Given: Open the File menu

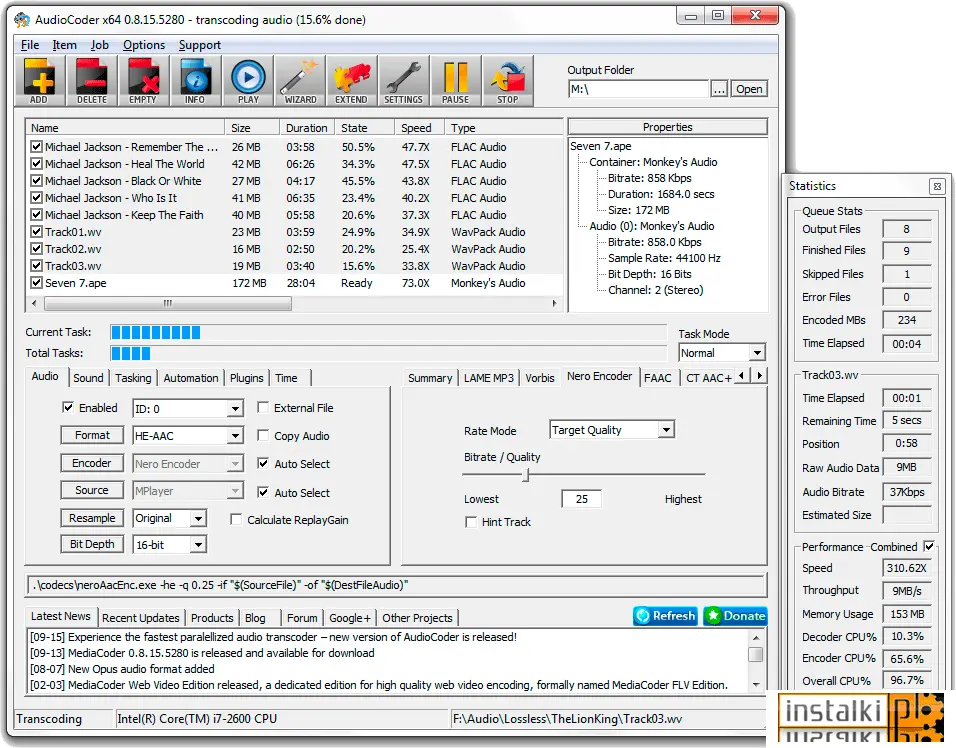Looking at the screenshot, I should pos(30,45).
